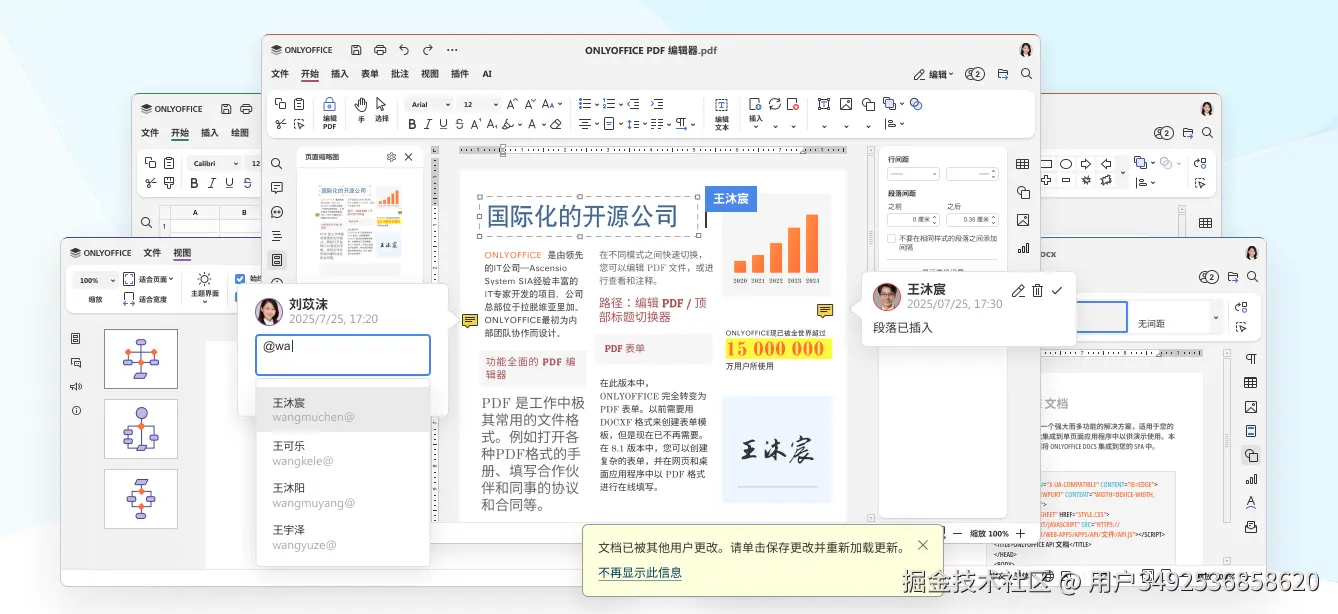Switch to the 插入 tab in PDF editor
This screenshot has width=1338, height=614.
click(340, 74)
